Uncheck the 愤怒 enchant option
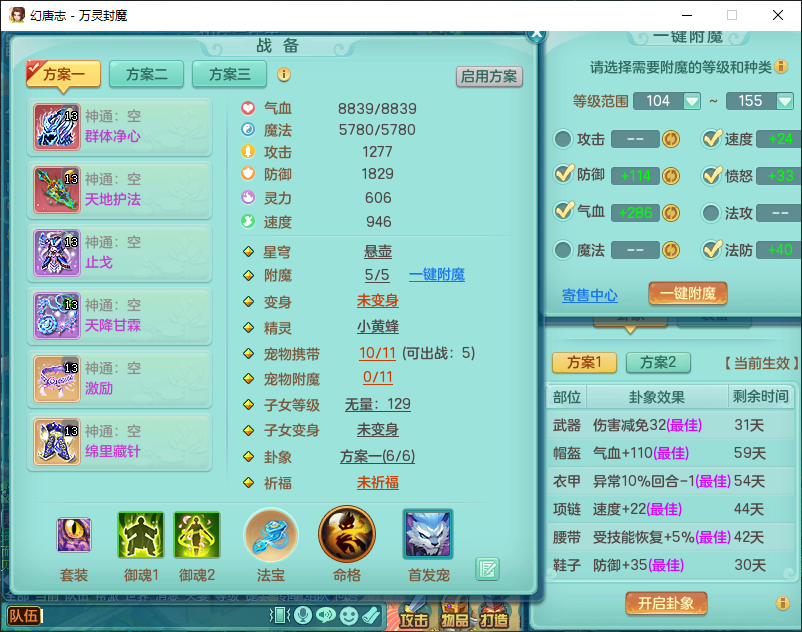The height and width of the screenshot is (632, 802). tap(711, 175)
